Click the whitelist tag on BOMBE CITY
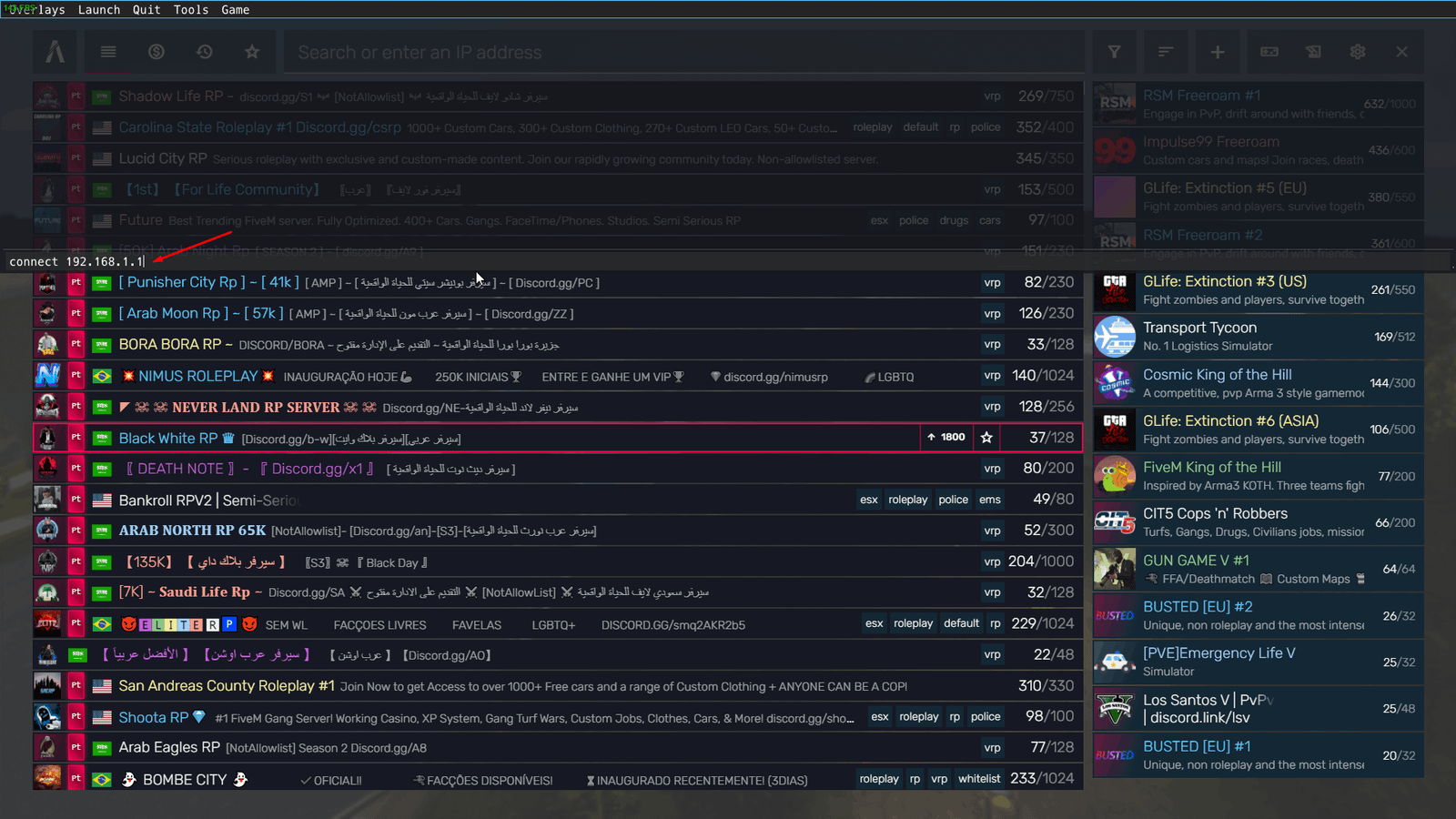 (x=979, y=779)
